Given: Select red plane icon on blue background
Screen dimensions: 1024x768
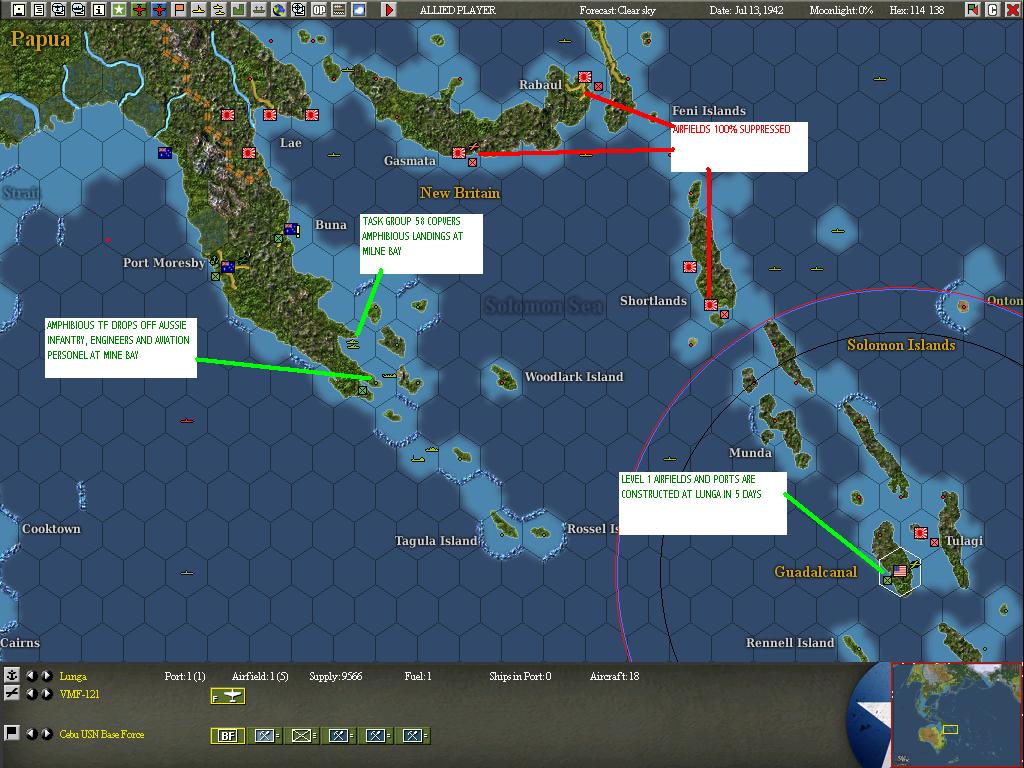Looking at the screenshot, I should pos(159,9).
